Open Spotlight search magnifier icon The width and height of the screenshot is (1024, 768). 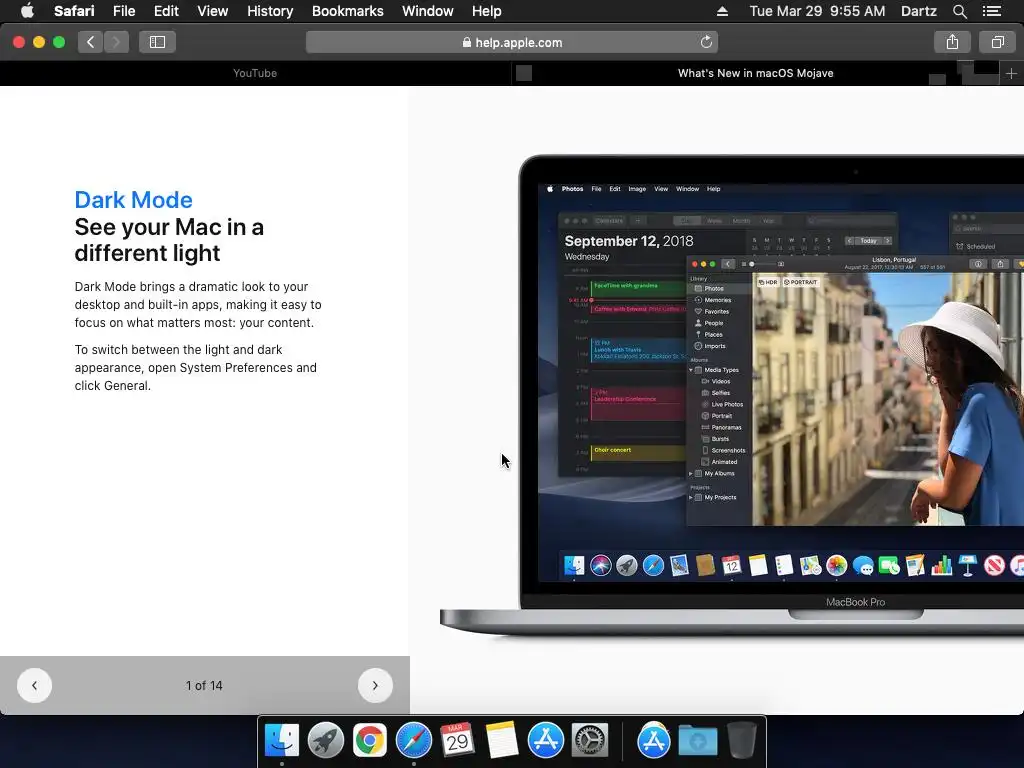click(x=959, y=11)
